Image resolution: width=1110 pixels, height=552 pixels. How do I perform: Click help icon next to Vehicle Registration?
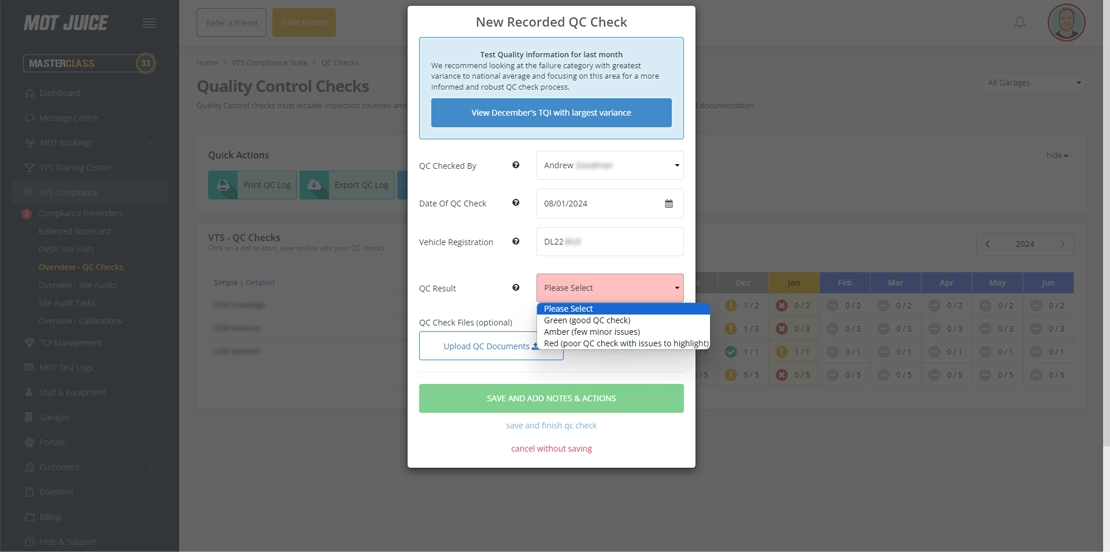pos(515,241)
